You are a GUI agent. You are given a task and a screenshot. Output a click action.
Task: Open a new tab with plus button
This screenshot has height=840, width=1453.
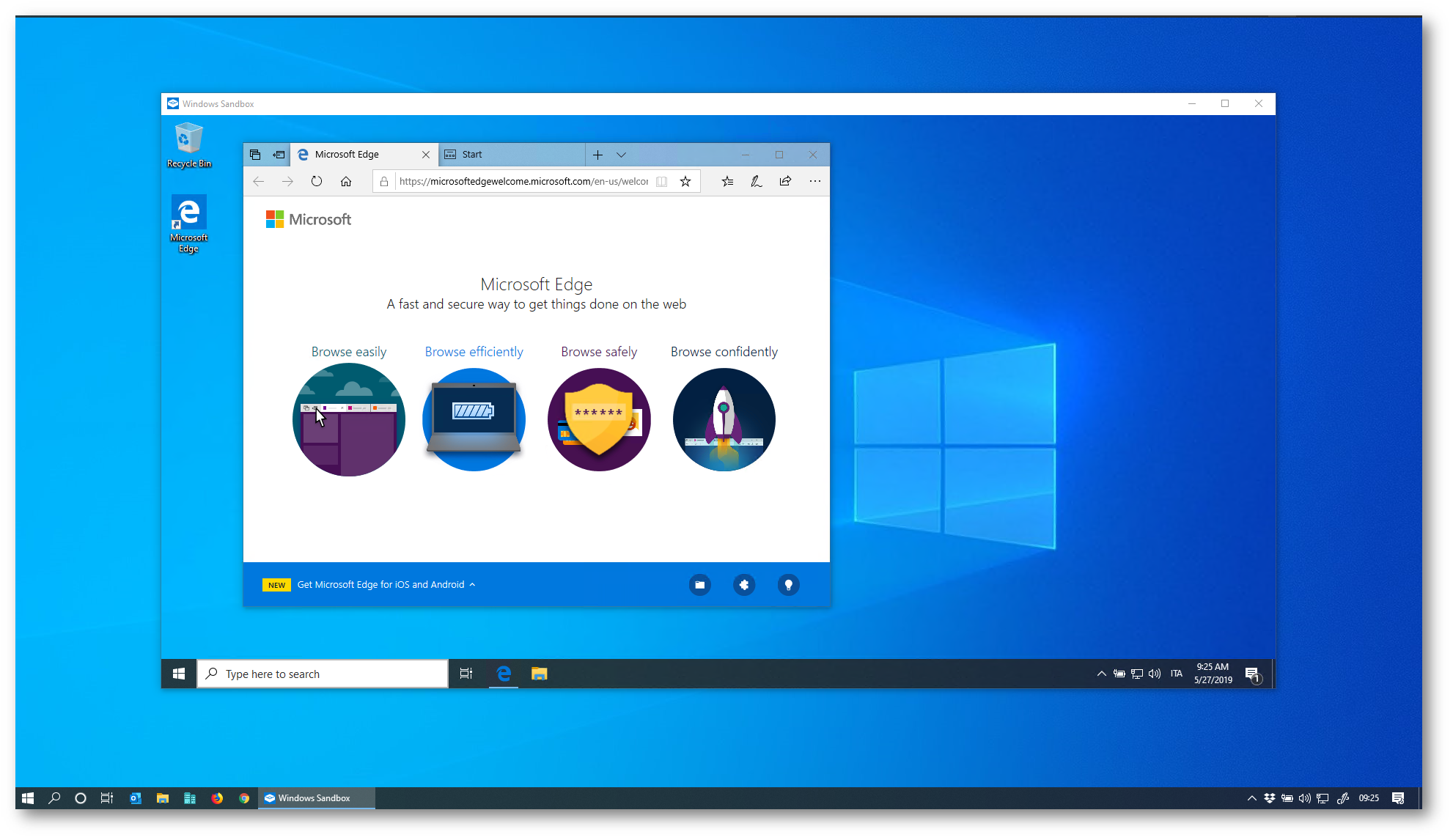(598, 155)
